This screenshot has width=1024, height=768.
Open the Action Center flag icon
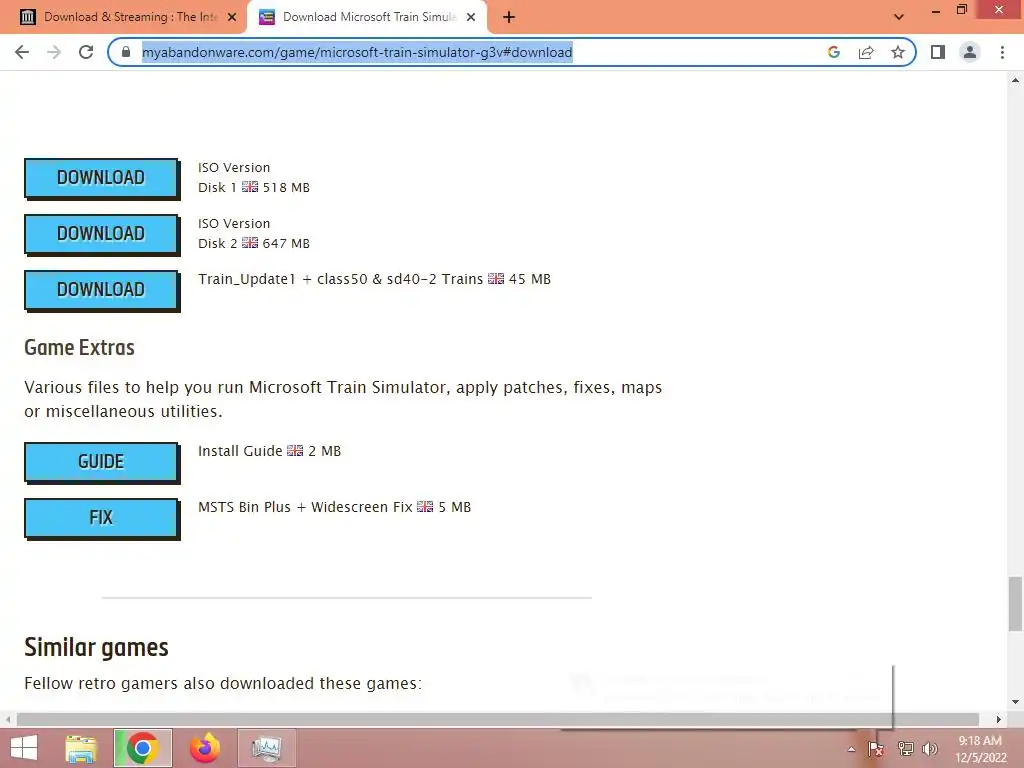click(876, 749)
